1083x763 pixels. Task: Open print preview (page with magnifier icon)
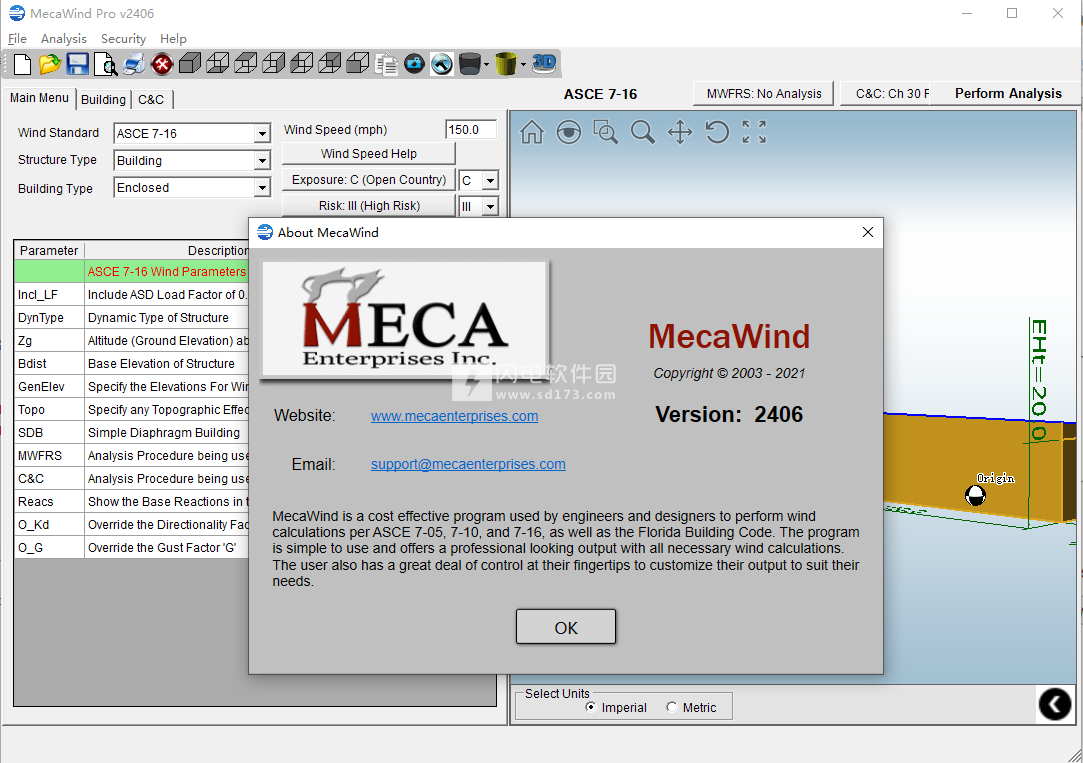coord(106,64)
